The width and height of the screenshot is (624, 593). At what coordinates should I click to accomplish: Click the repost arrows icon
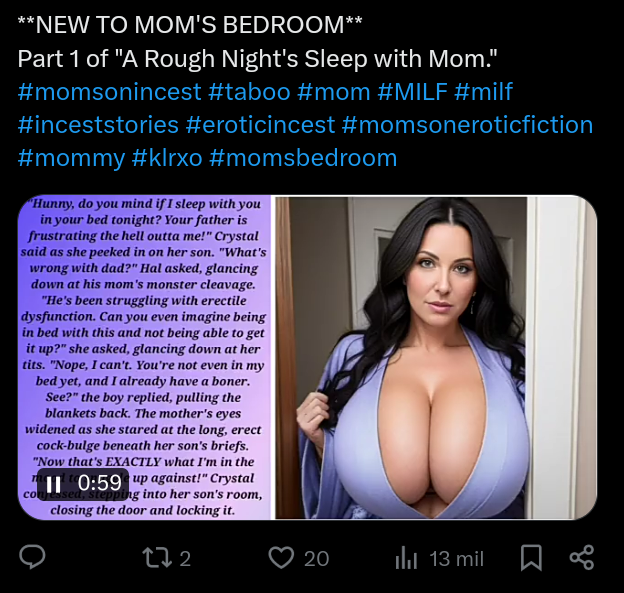157,558
